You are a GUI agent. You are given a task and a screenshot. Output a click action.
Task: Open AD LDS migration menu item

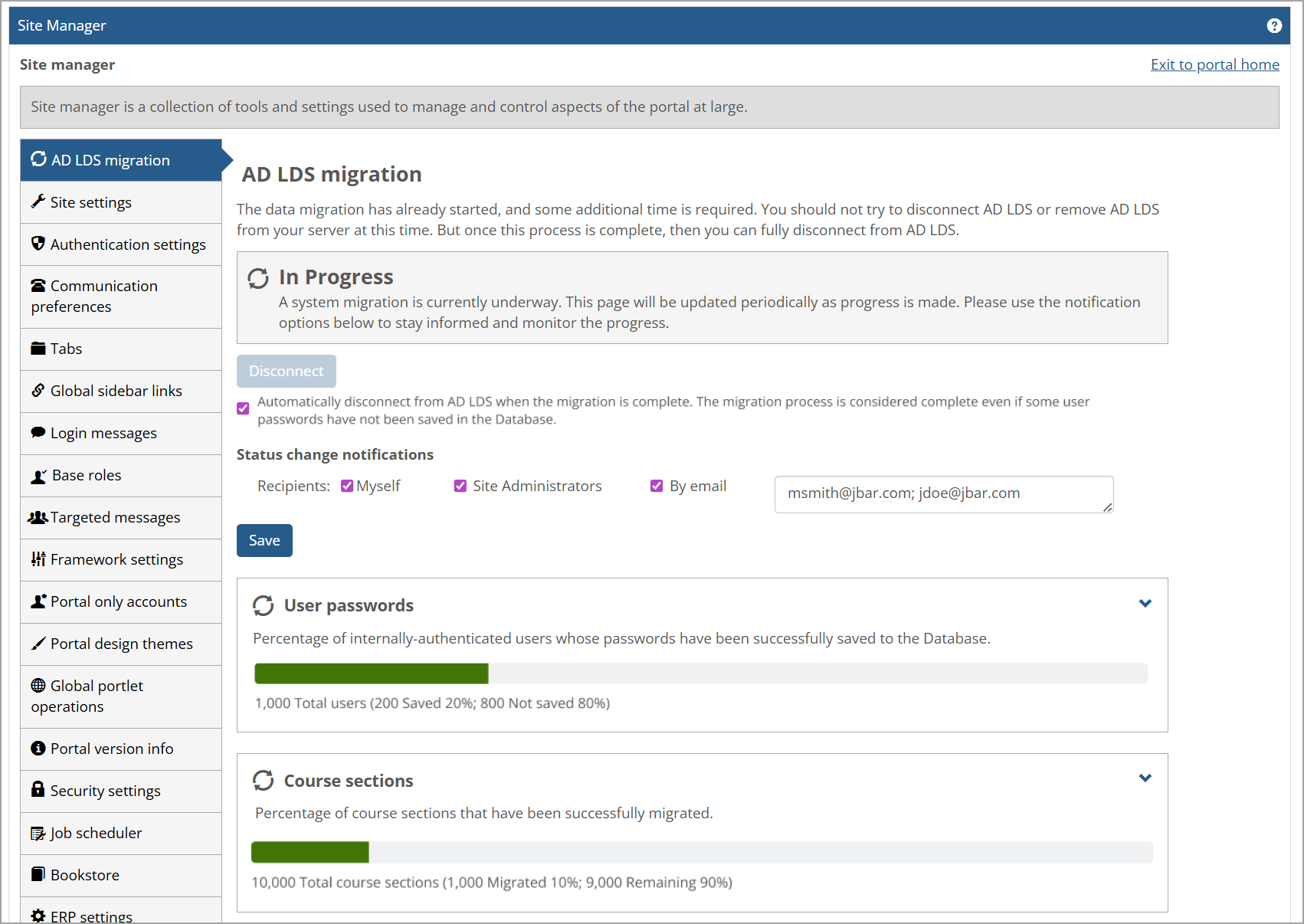tap(121, 160)
